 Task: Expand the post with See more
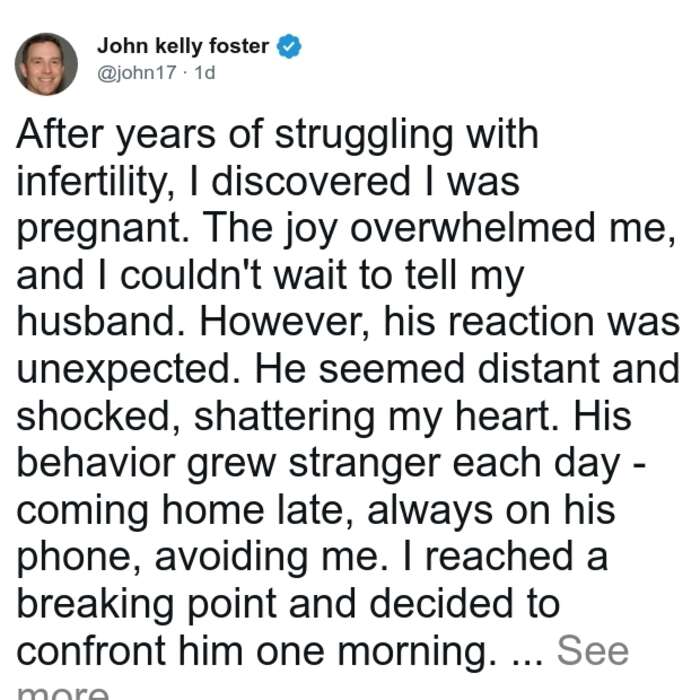[592, 650]
